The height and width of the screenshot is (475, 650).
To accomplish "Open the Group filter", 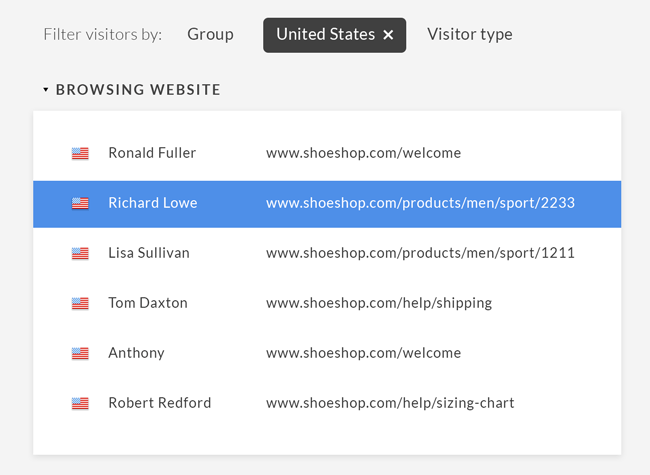I will [211, 34].
